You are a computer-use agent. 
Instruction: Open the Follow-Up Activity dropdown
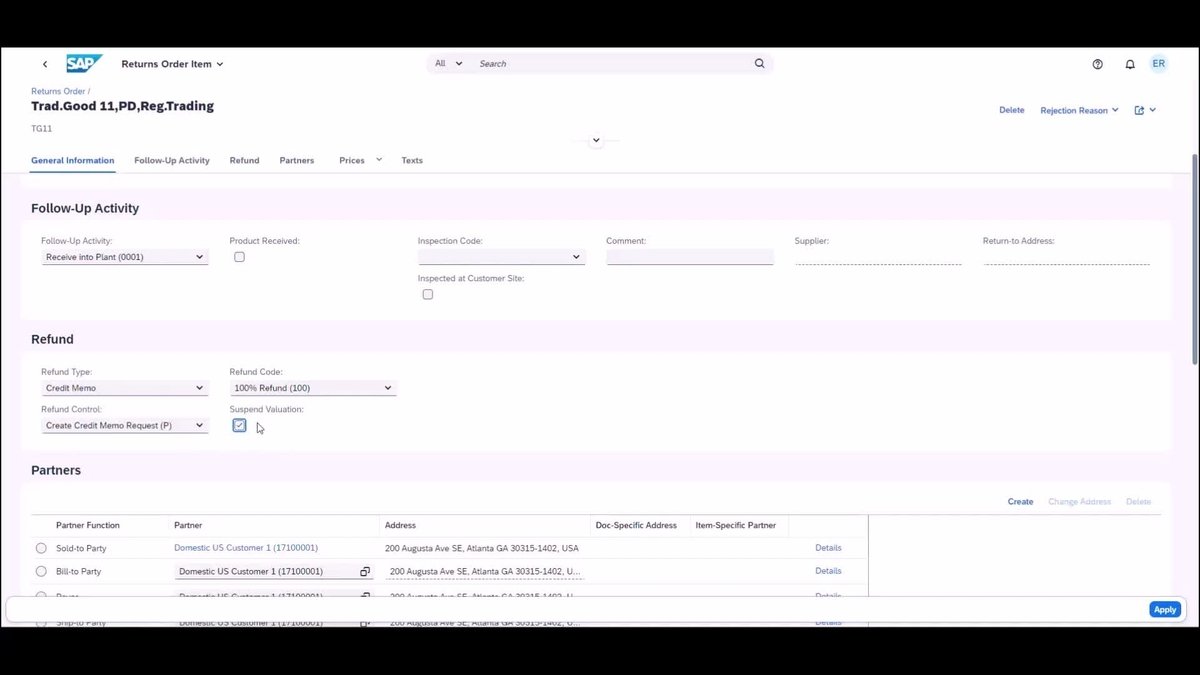[x=198, y=257]
